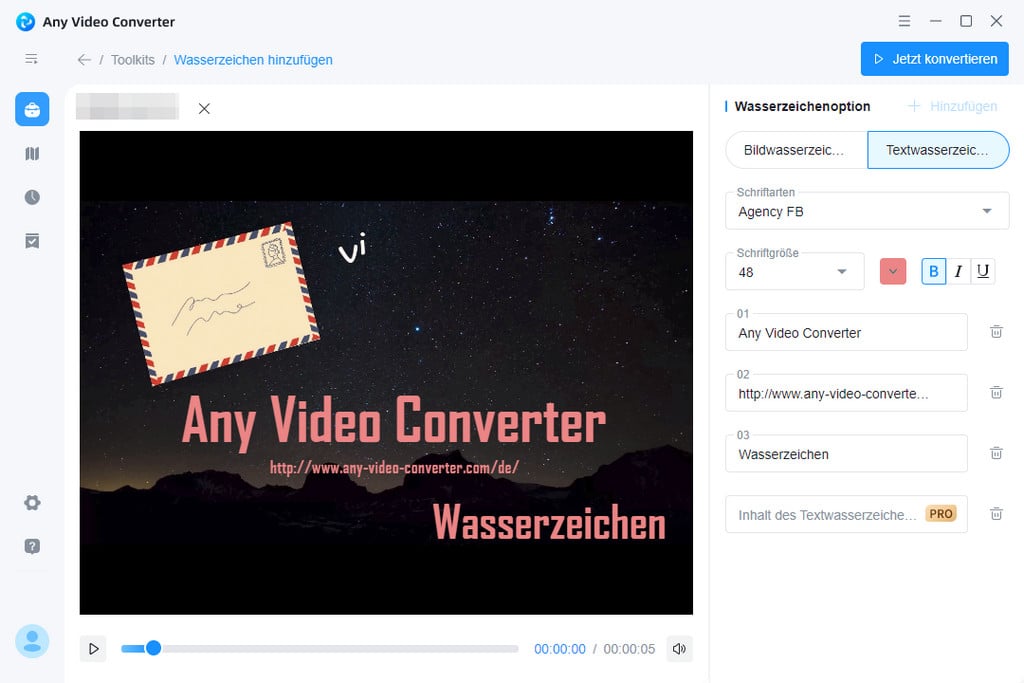Edit the 03 Wasserzeichen text field
This screenshot has height=683, width=1024.
(846, 454)
